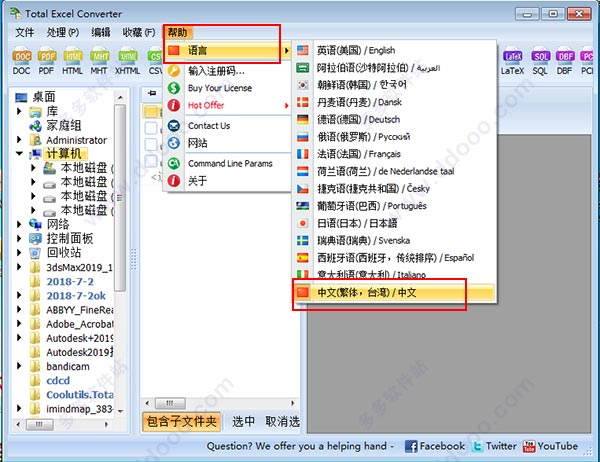Pick the MHT format icon
The image size is (600, 462).
coord(99,56)
